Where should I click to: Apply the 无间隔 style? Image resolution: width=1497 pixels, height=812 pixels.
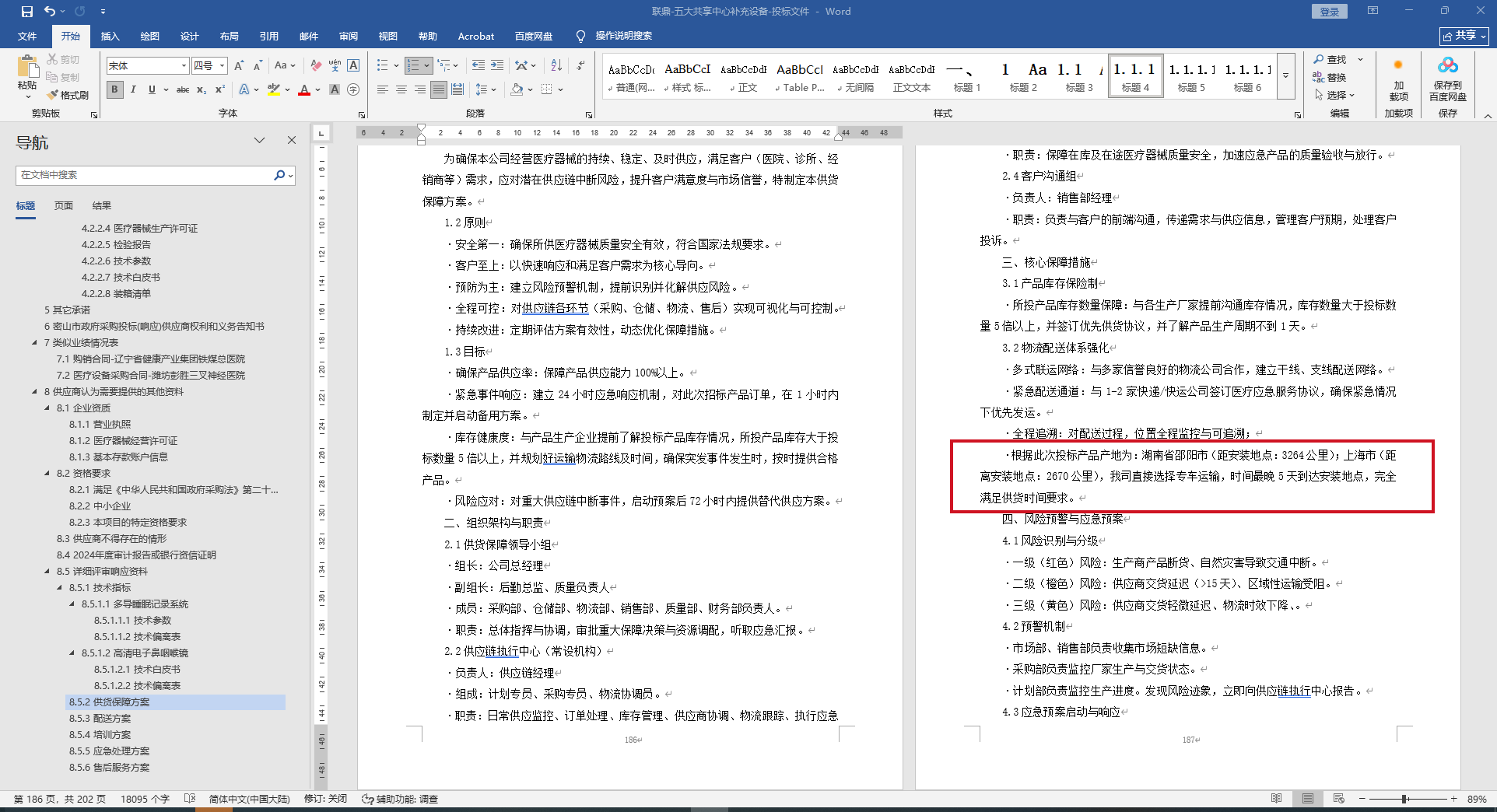(856, 76)
